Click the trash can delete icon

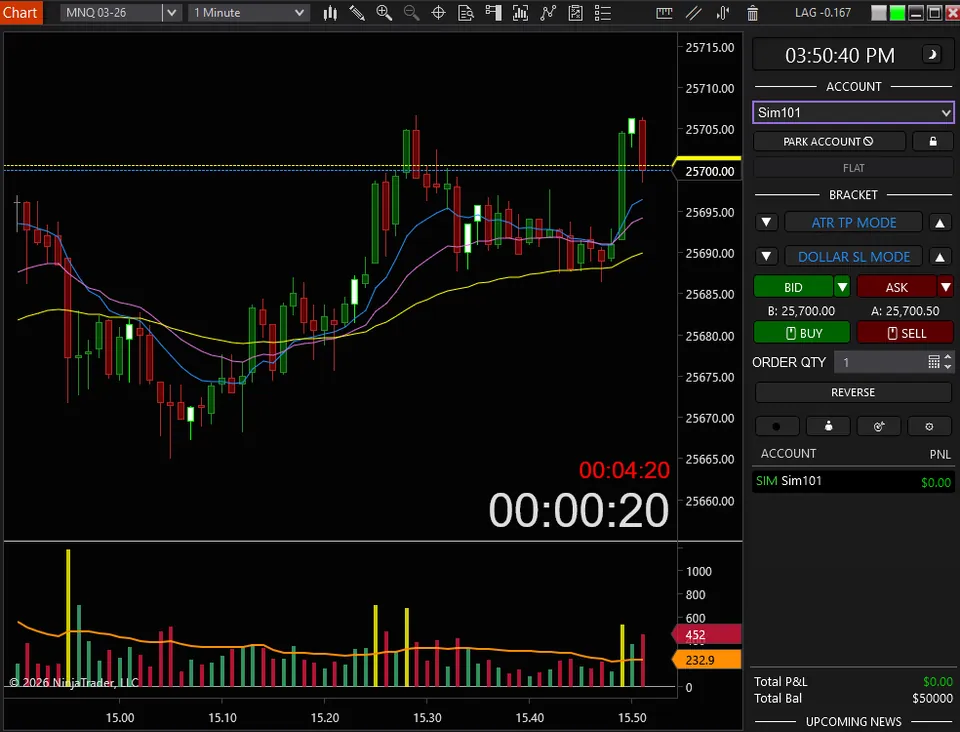(x=752, y=13)
